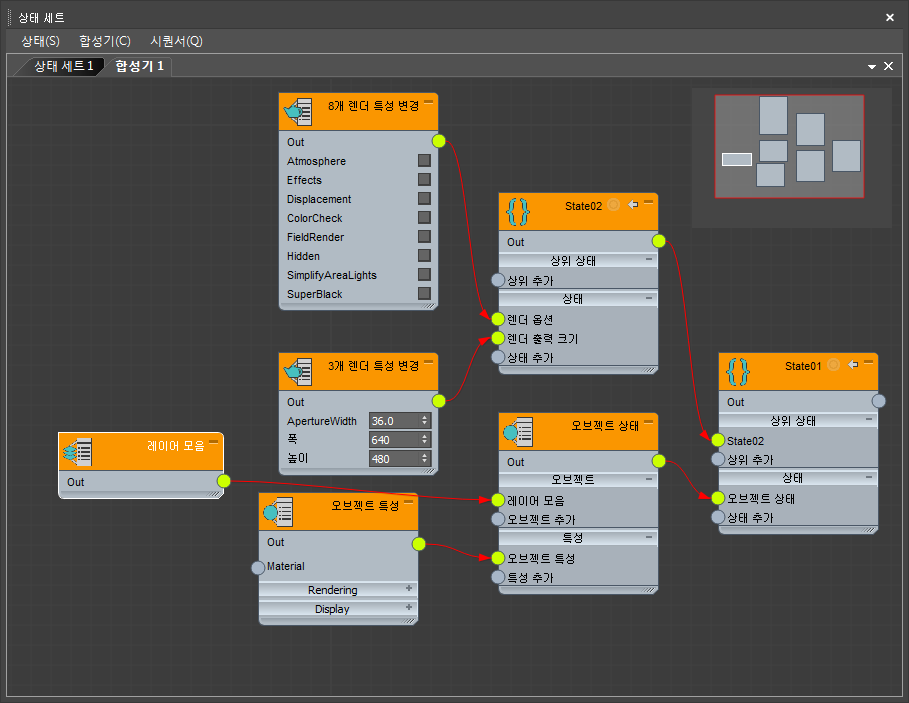Viewport: 909px width, 703px height.
Task: Enable the SimplifyAreaLights checkbox
Action: click(424, 275)
